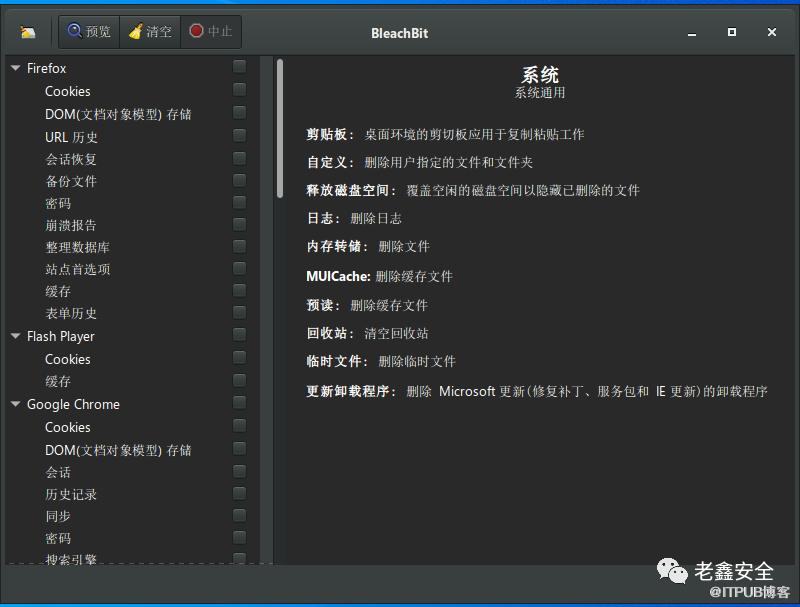Check the Firefox 密码 checkbox
The width and height of the screenshot is (800, 607).
point(239,203)
